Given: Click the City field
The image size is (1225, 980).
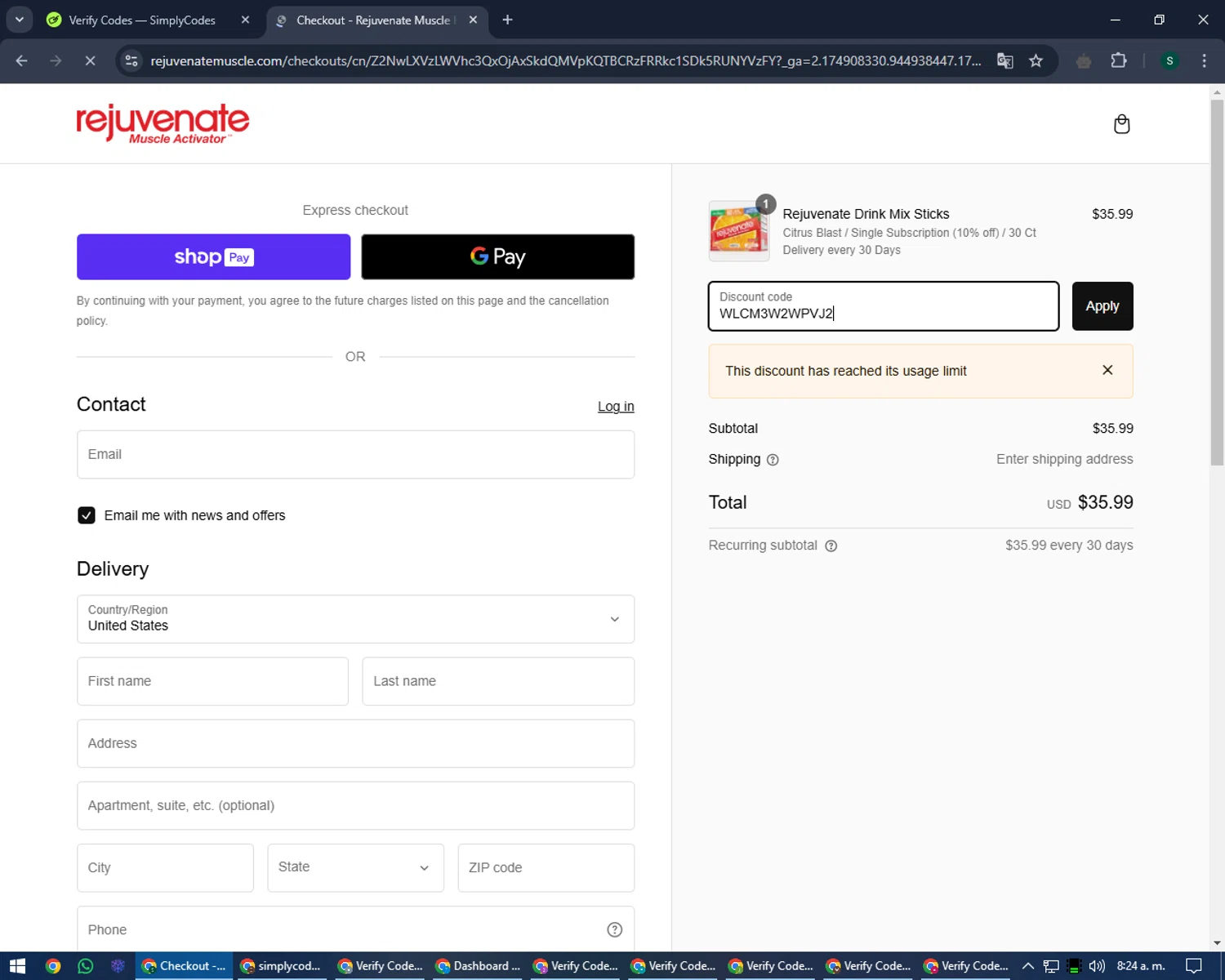Looking at the screenshot, I should 165,867.
